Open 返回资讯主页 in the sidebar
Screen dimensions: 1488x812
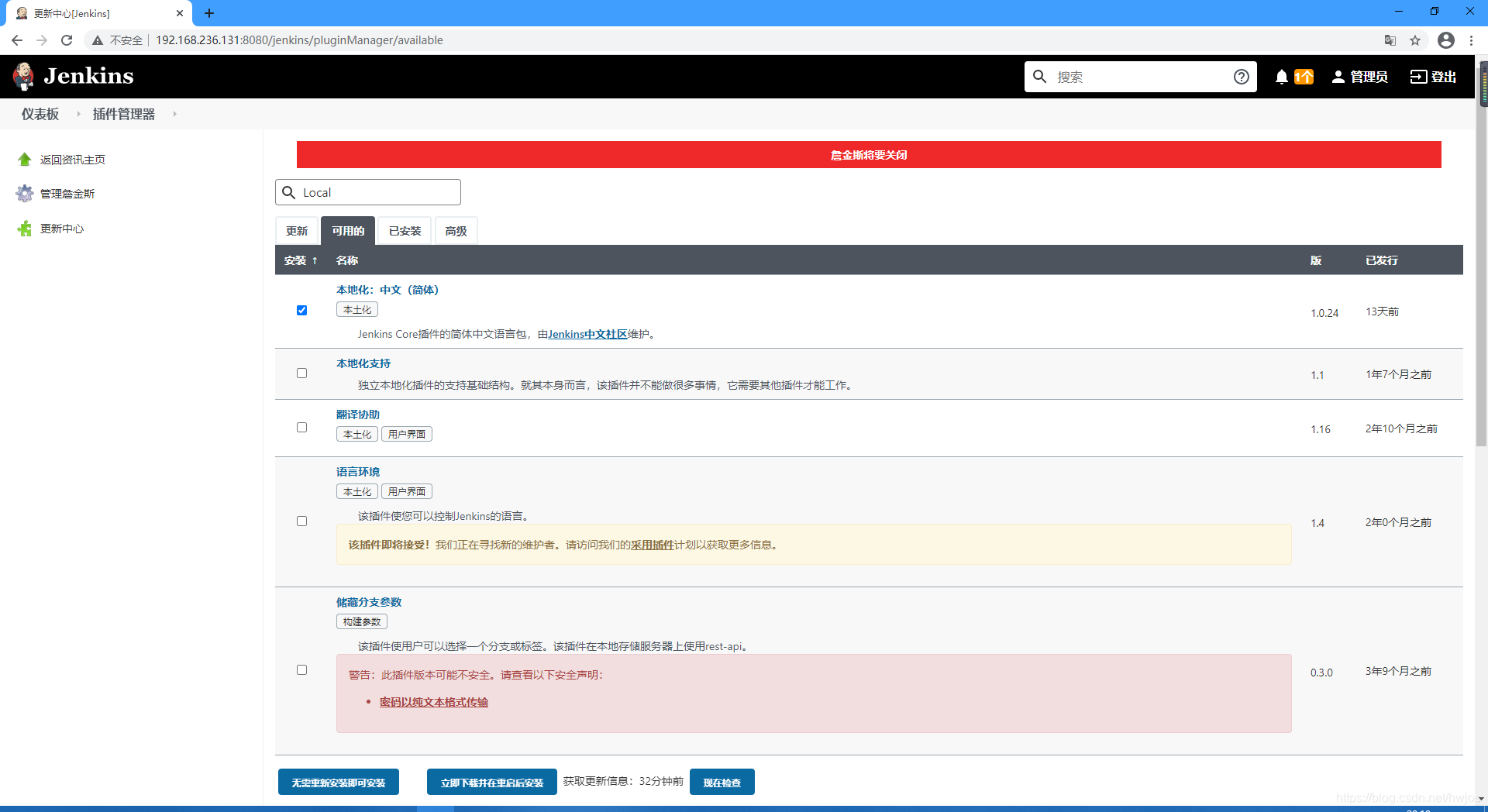[x=73, y=160]
